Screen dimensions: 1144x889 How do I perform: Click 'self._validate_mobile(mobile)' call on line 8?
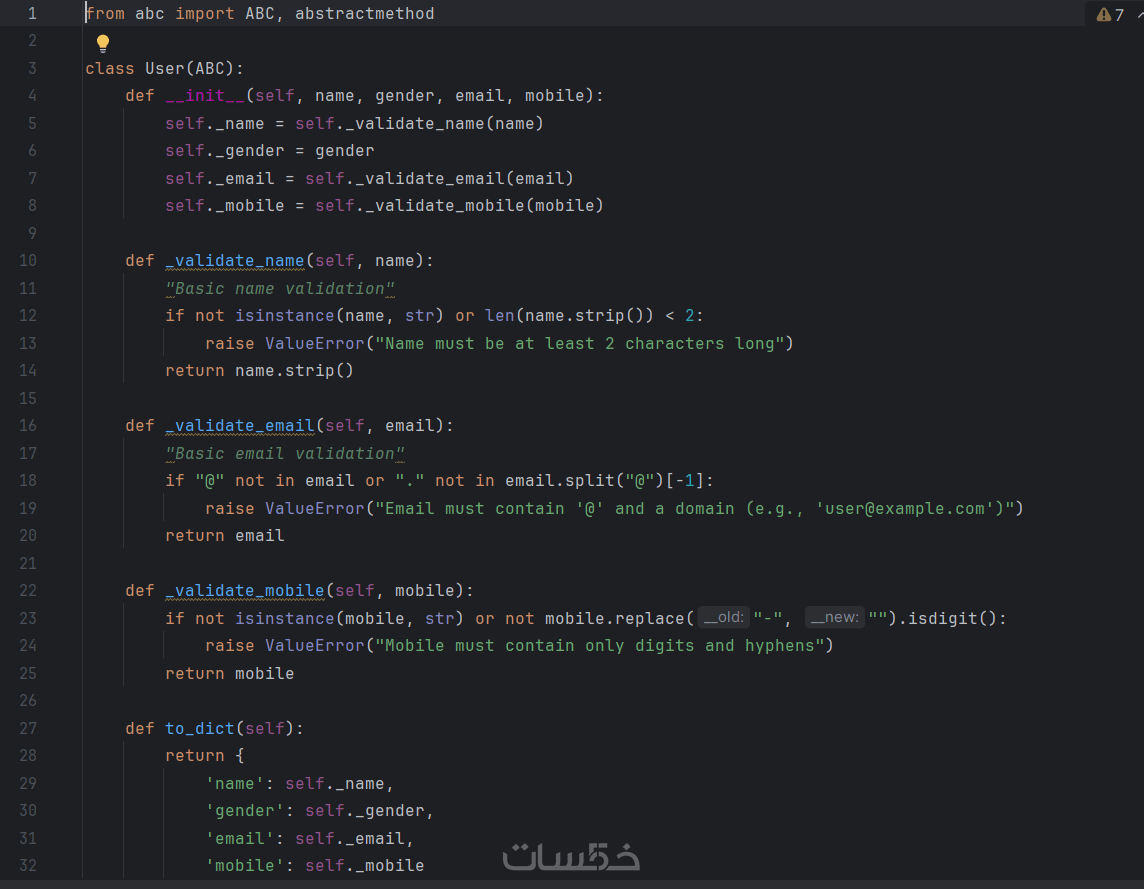tap(460, 206)
